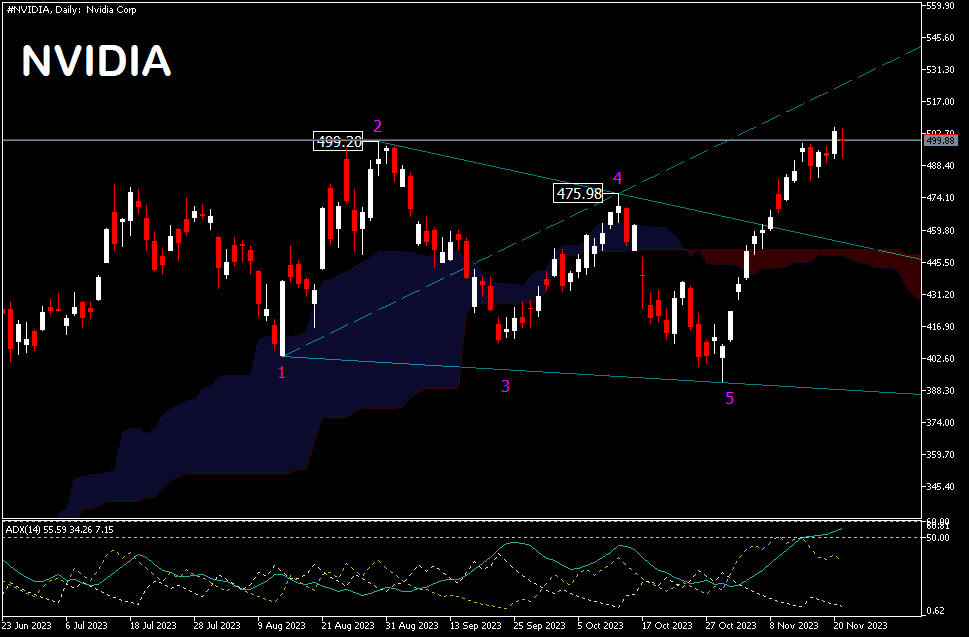969x637 pixels.
Task: Click the magenta wave label 4
Action: click(617, 178)
